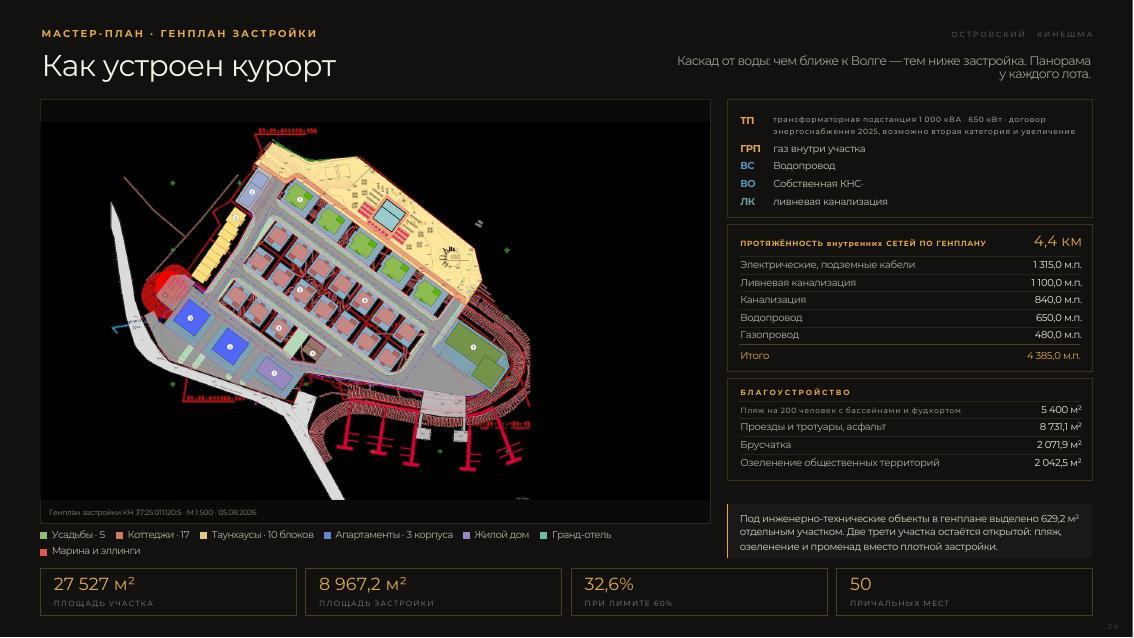Select the "5 400 м²" beach area value
Viewport: 1134px width, 638px height.
point(1061,409)
